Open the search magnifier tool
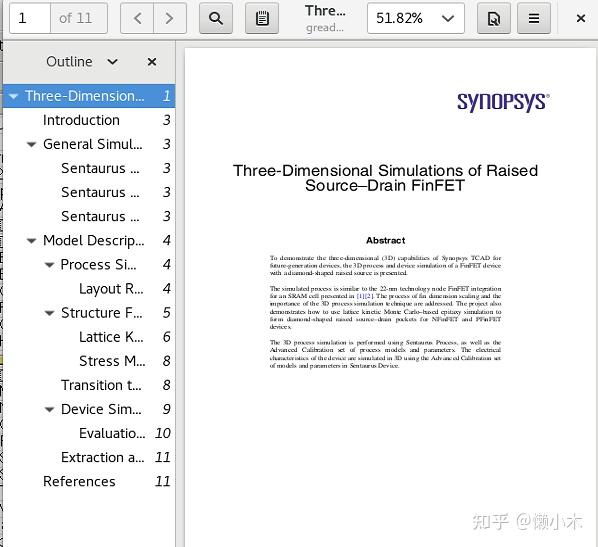The image size is (598, 547). tap(216, 18)
